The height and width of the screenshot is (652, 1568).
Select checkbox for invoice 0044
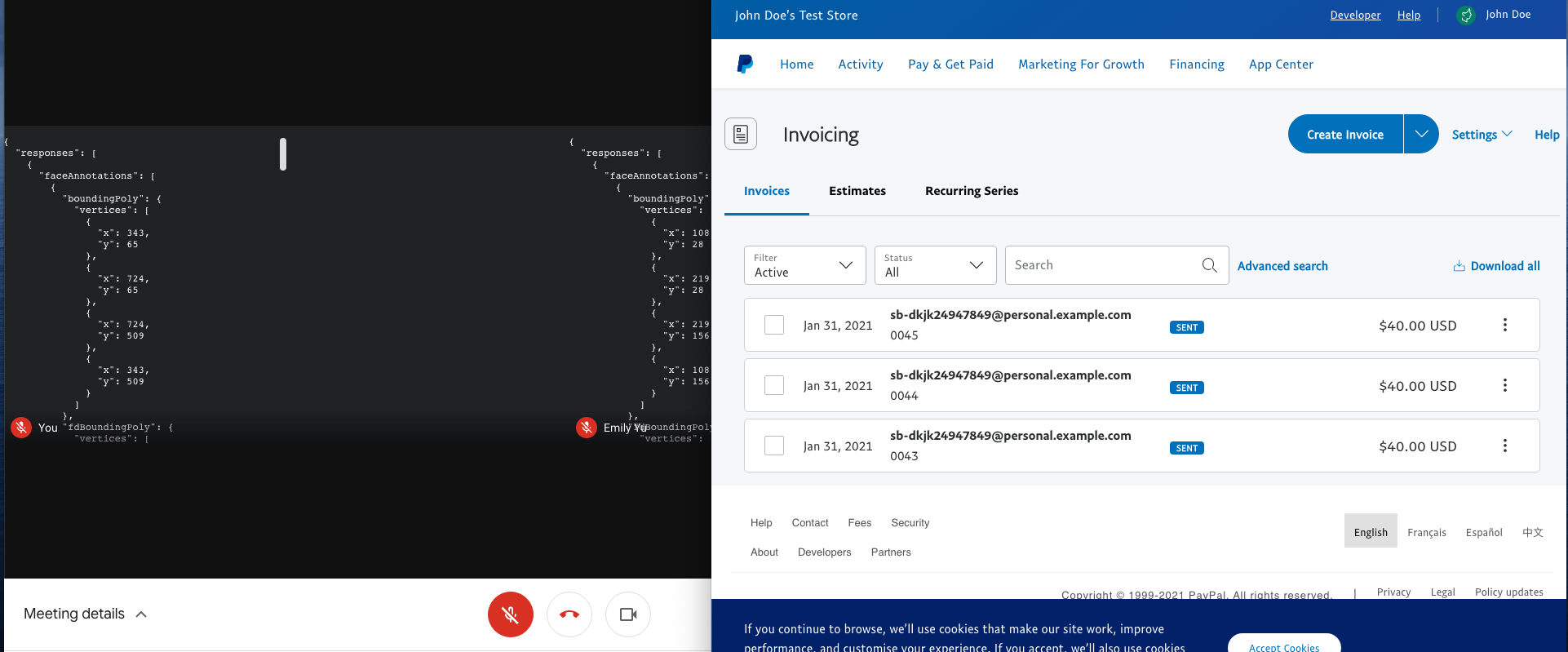774,385
